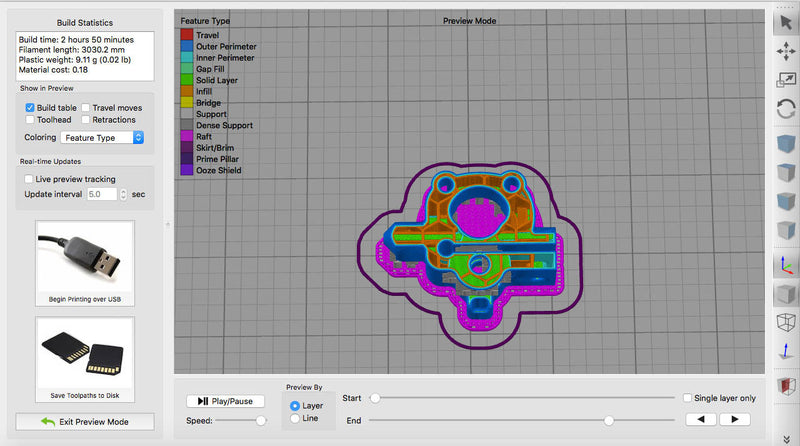This screenshot has height=446, width=800.
Task: Select the Line preview radio button
Action: point(294,418)
